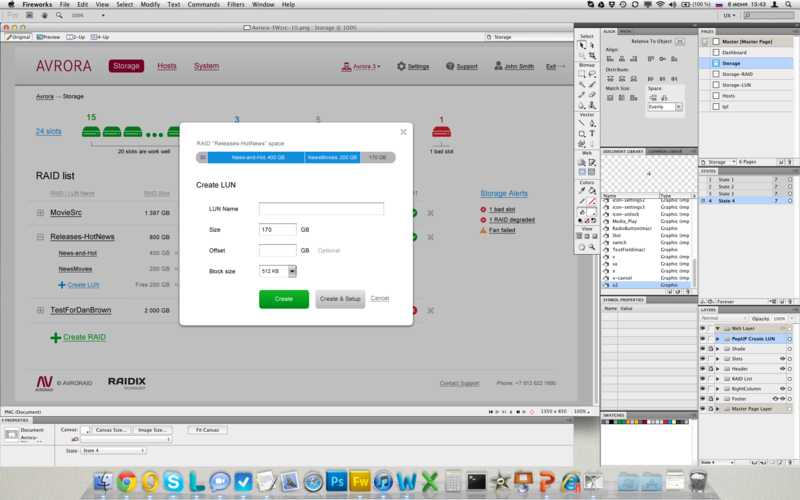The height and width of the screenshot is (500, 800).
Task: Select the Eyedropper tool
Action: 582,190
